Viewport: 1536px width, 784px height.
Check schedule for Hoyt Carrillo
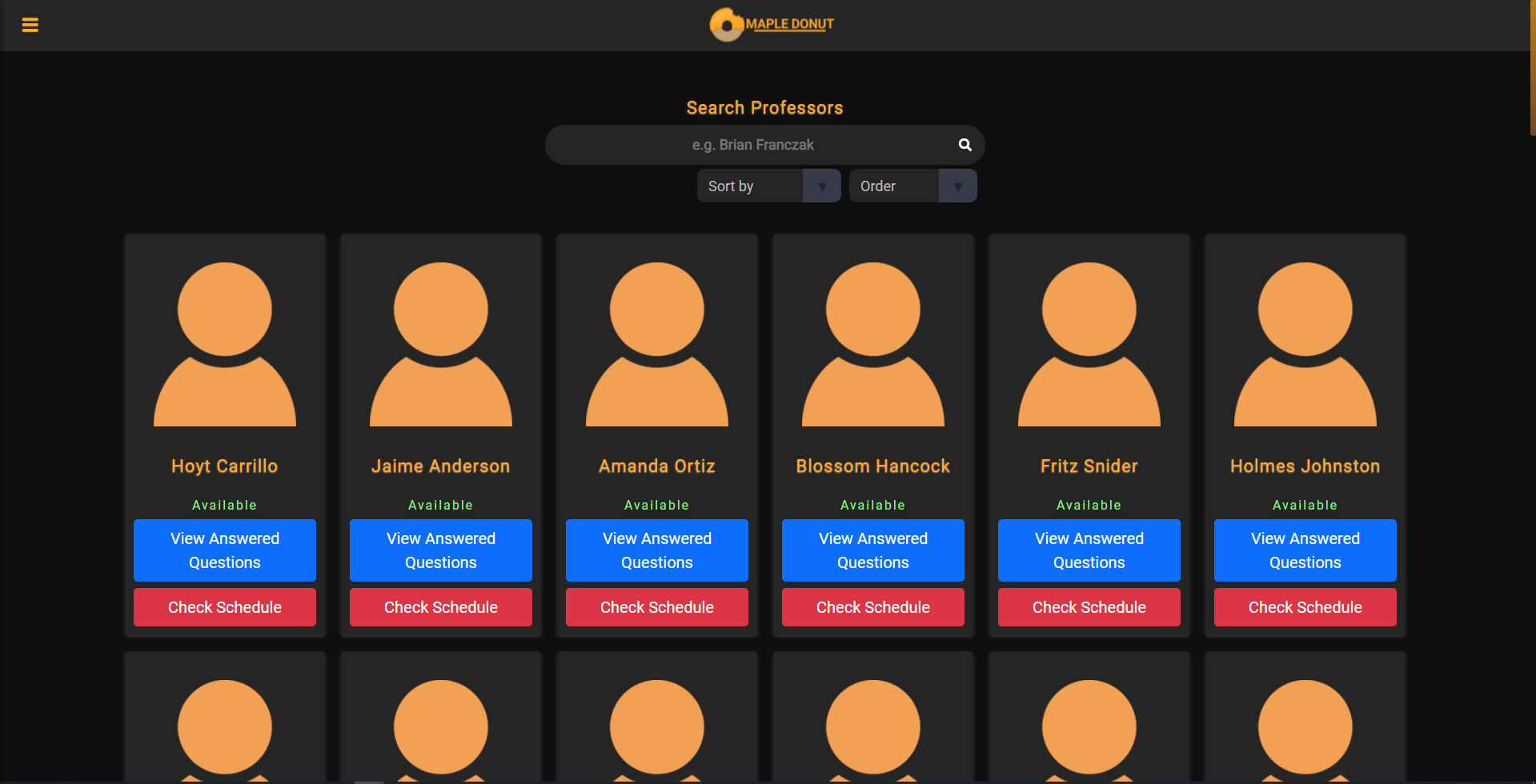click(225, 607)
